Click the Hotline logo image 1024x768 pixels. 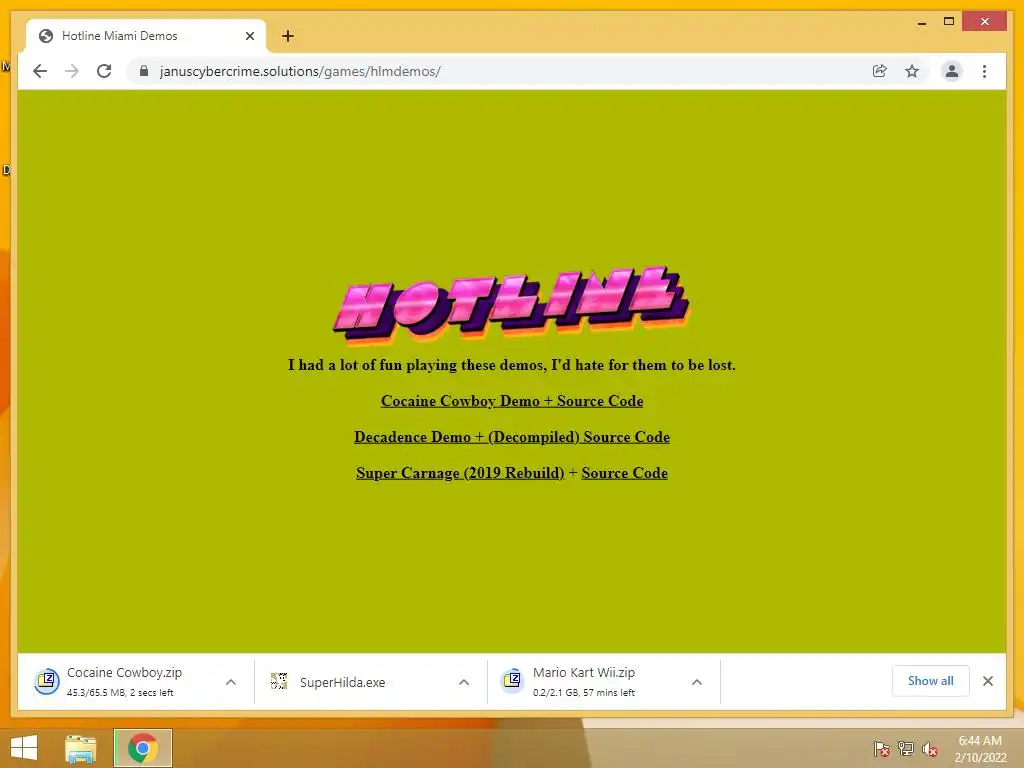[511, 304]
